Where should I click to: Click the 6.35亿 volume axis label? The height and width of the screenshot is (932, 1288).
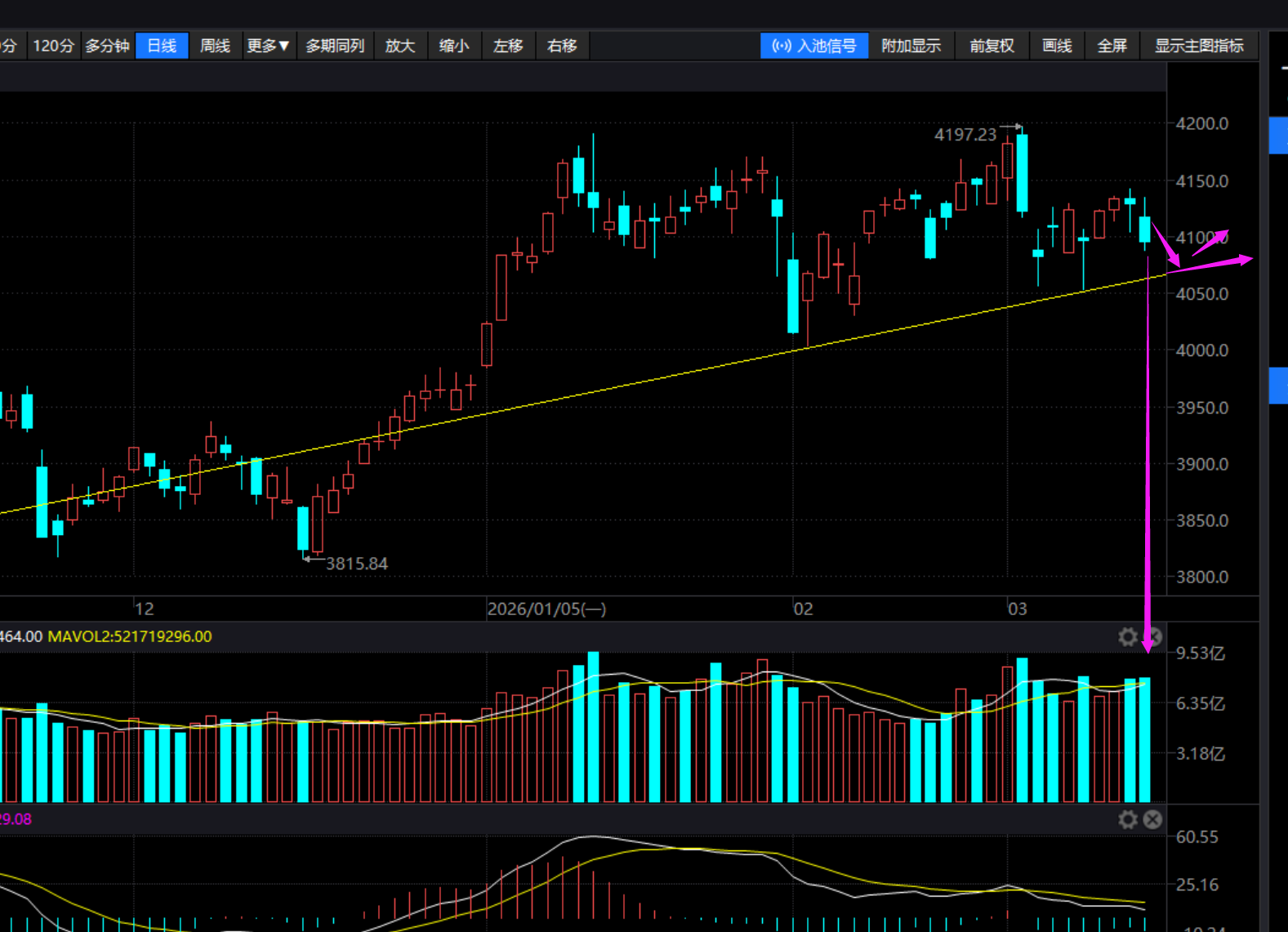(1201, 703)
